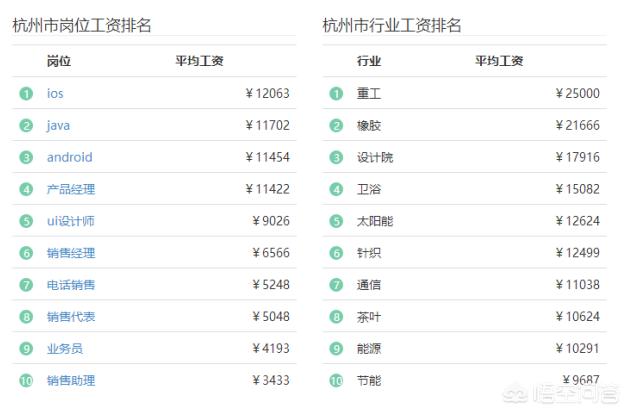Select the android job link
Screen dimensions: 631x415
tap(70, 157)
